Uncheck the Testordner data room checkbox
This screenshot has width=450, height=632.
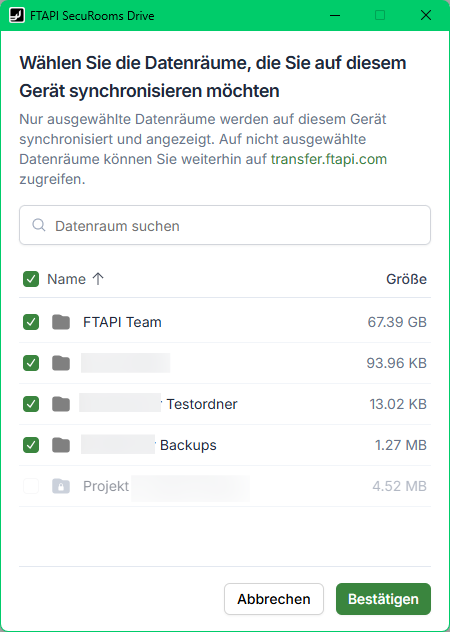pyautogui.click(x=31, y=404)
